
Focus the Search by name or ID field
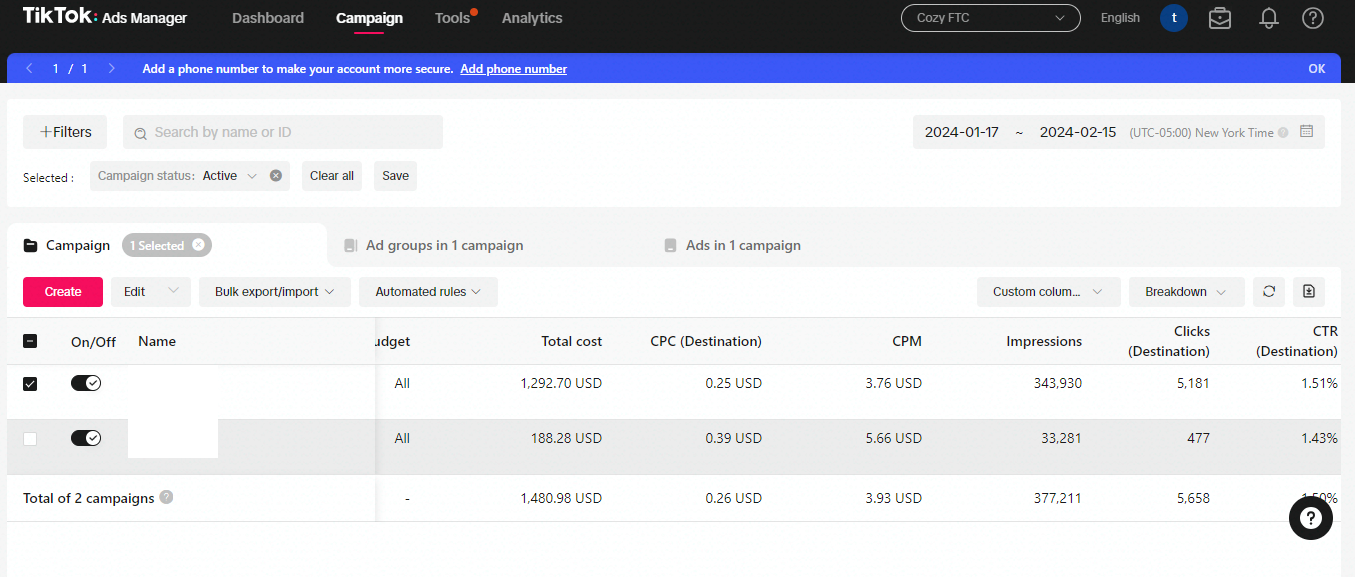[283, 132]
